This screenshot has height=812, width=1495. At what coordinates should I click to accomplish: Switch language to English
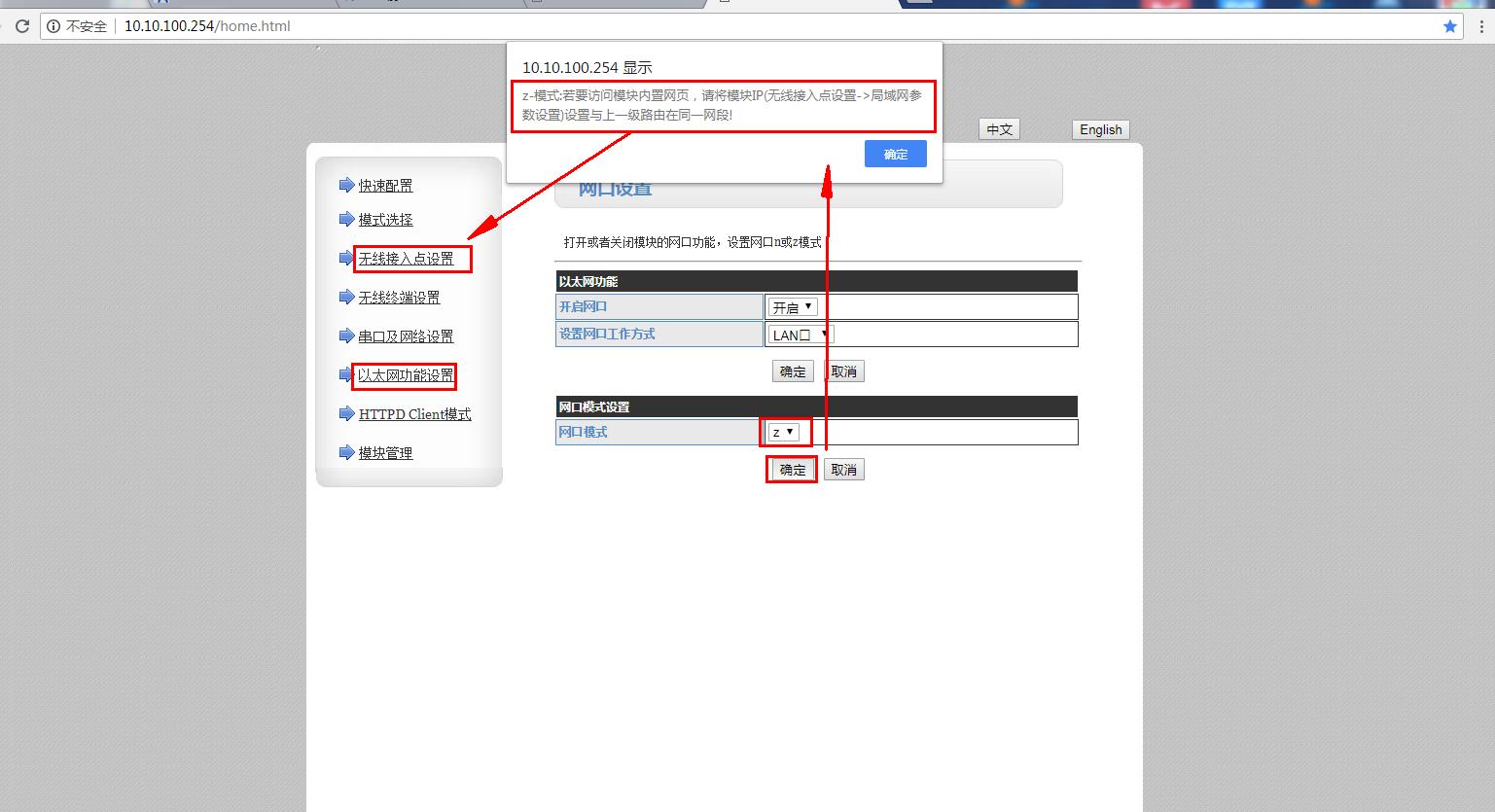coord(1100,129)
